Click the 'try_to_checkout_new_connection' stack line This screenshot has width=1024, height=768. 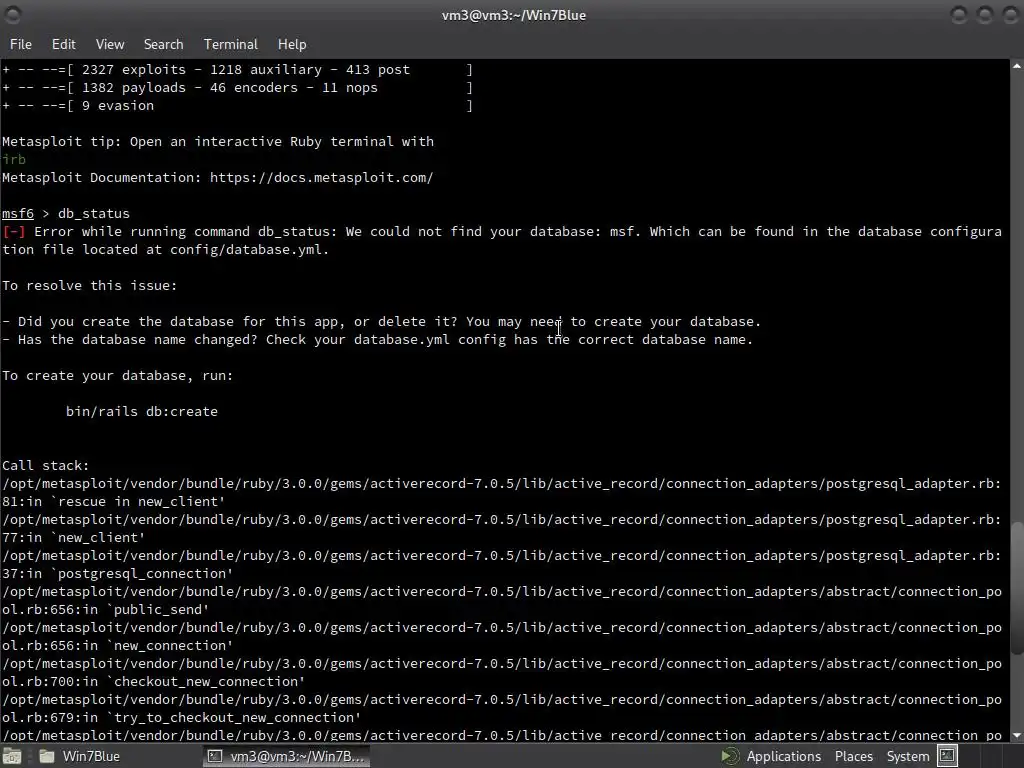click(182, 717)
